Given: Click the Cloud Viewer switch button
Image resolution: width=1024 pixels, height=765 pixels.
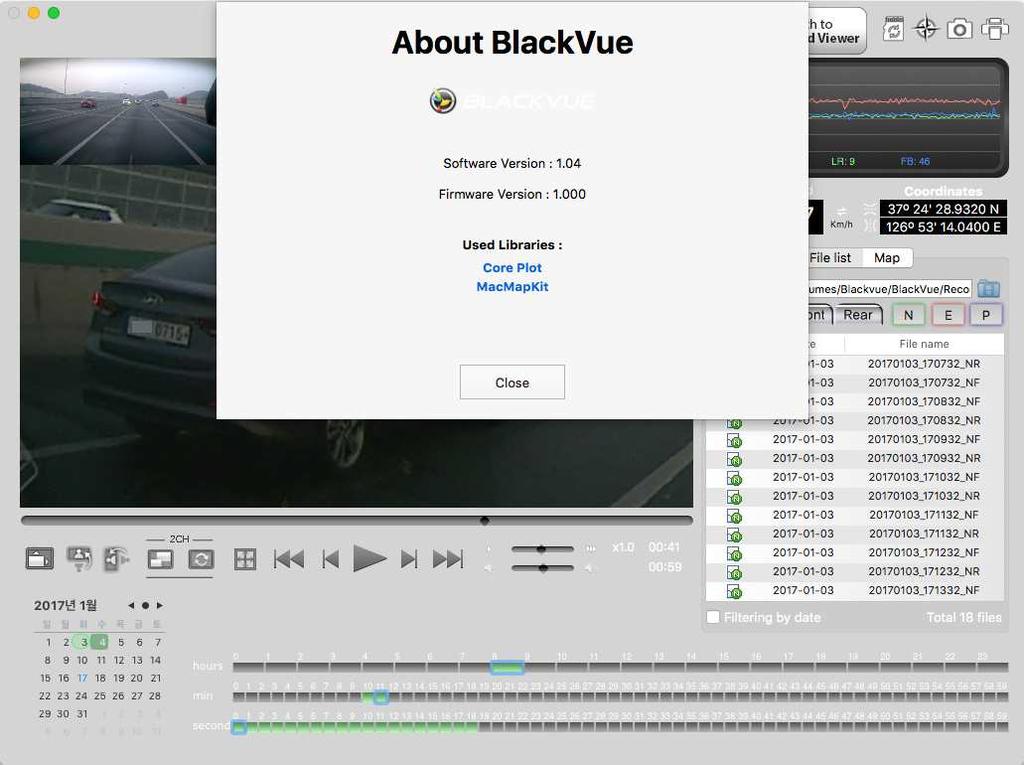Looking at the screenshot, I should (837, 31).
